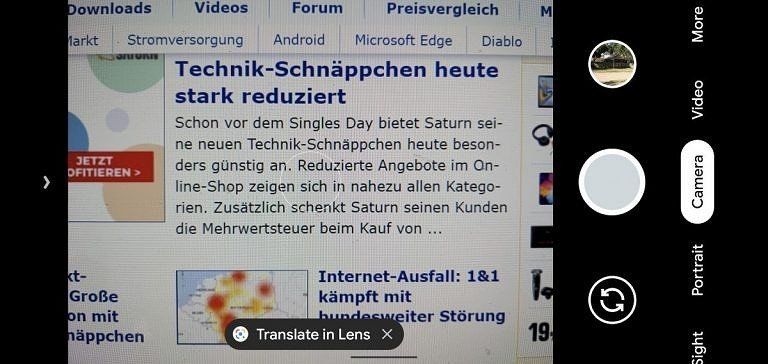Tap the Preisvergleich menu item in viewfinder
Image resolution: width=768 pixels, height=364 pixels.
click(x=442, y=9)
